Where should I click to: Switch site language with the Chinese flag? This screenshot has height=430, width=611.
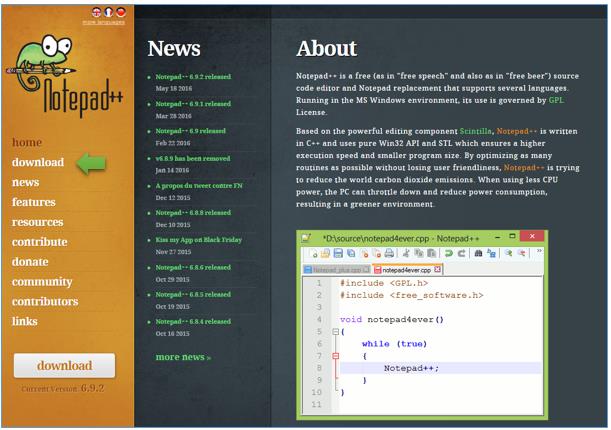[x=121, y=12]
